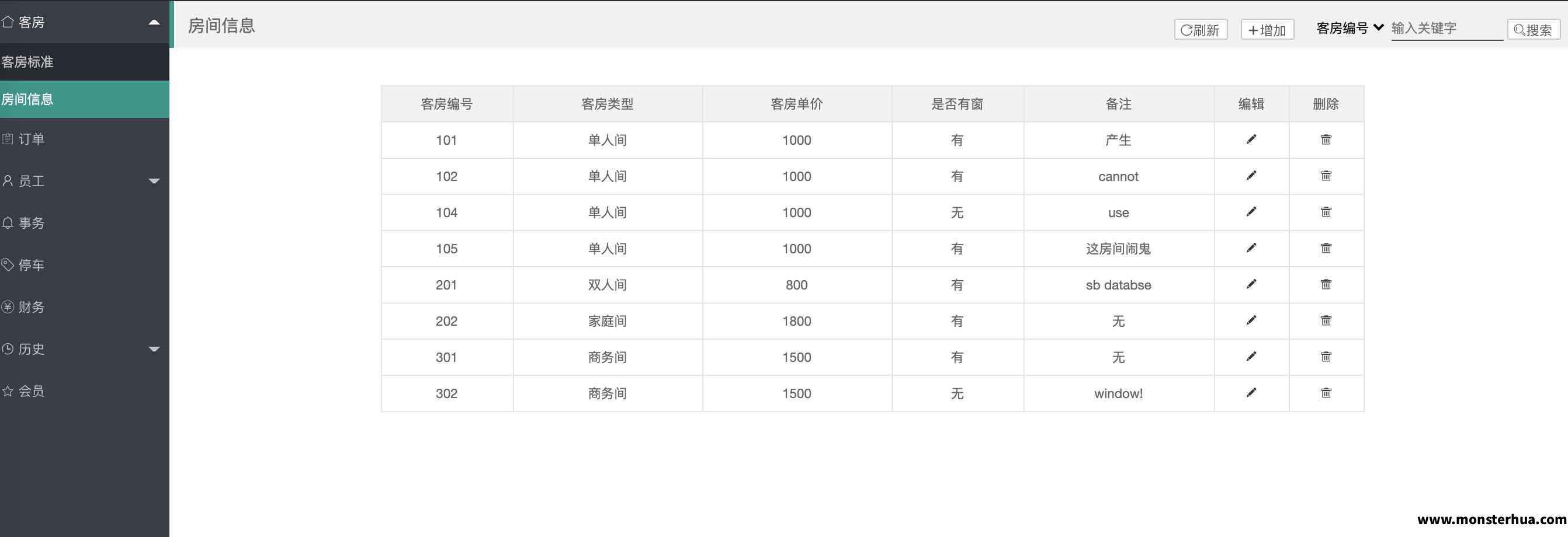Click the 客房编号 column header

pyautogui.click(x=447, y=104)
